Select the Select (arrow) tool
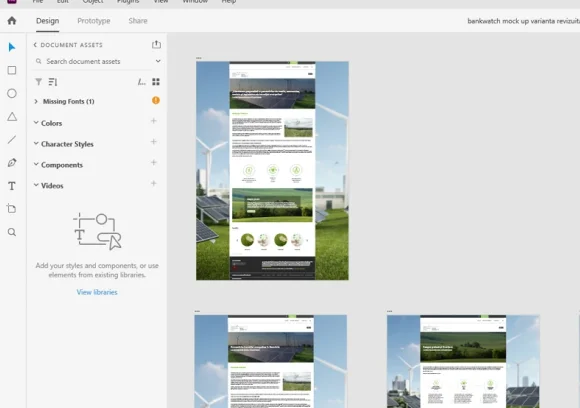The image size is (580, 408). [x=12, y=47]
